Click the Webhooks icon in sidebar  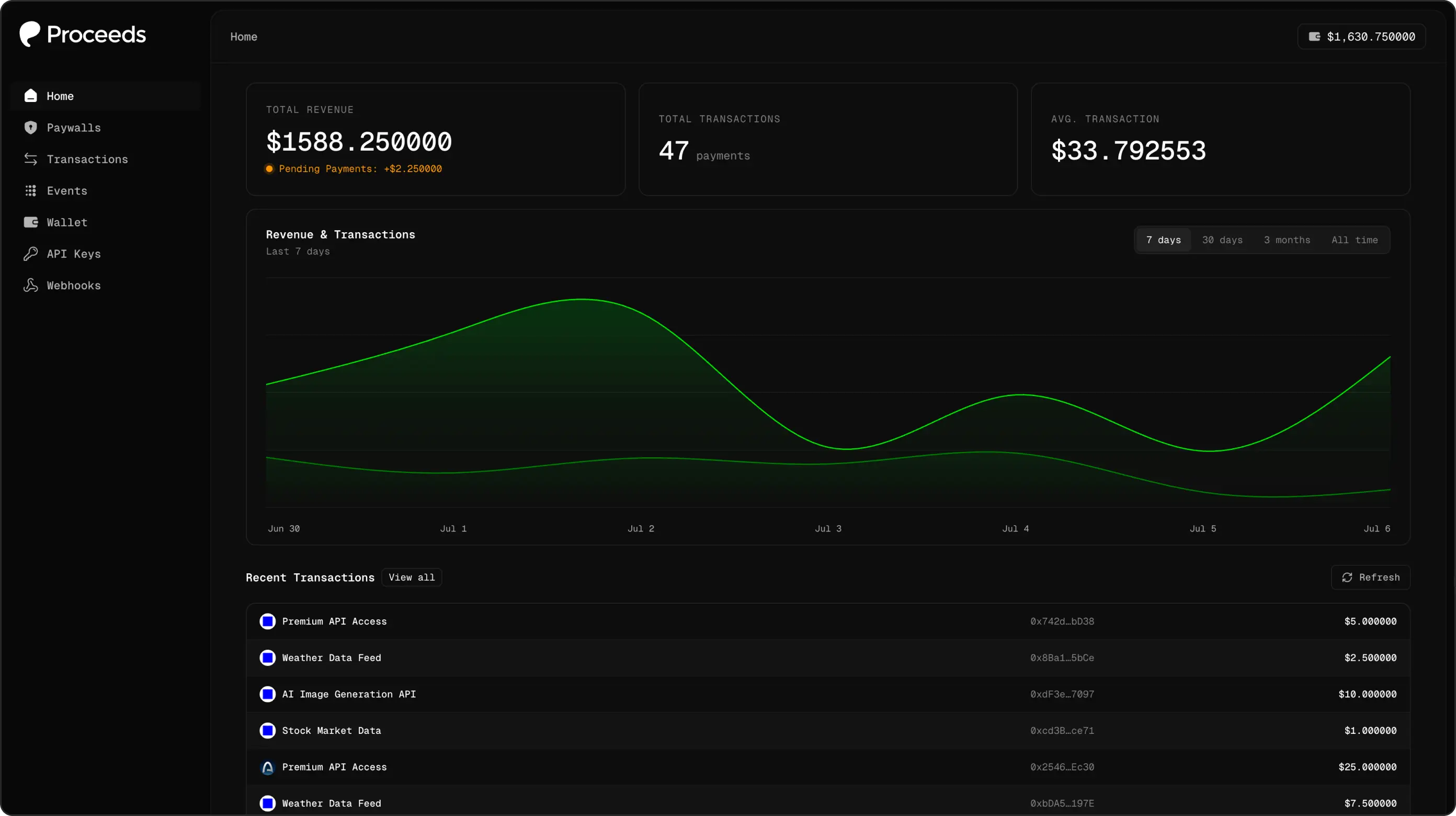point(30,286)
